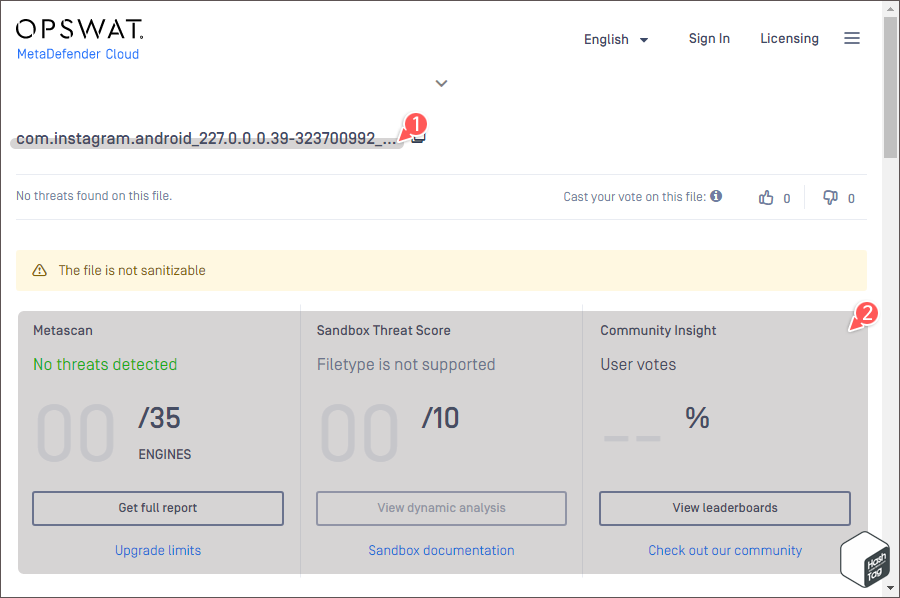Click the scrollbar down arrow
Image resolution: width=900 pixels, height=598 pixels.
pyautogui.click(x=891, y=588)
